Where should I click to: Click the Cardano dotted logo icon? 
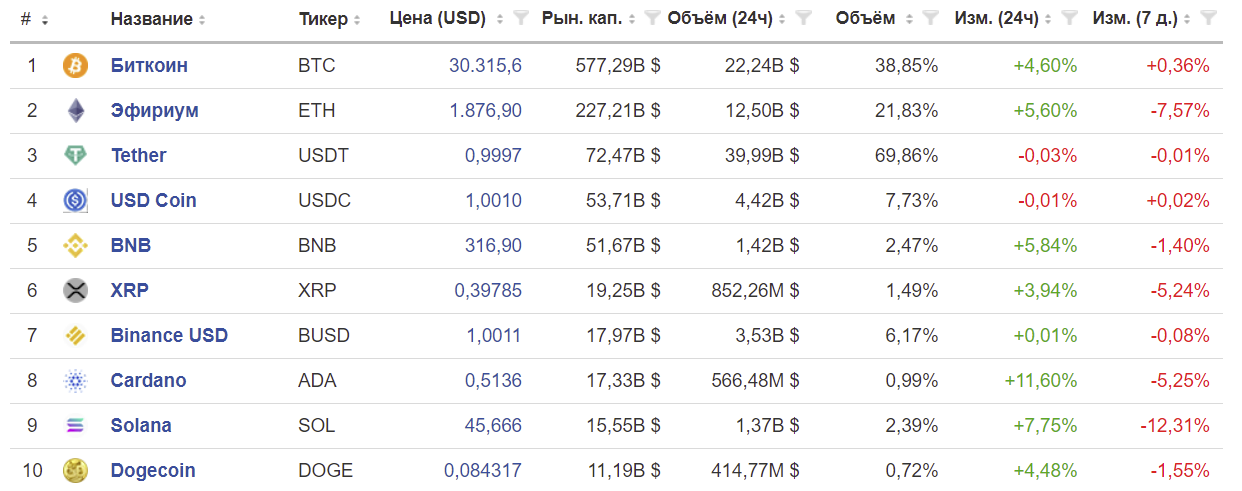[x=76, y=381]
